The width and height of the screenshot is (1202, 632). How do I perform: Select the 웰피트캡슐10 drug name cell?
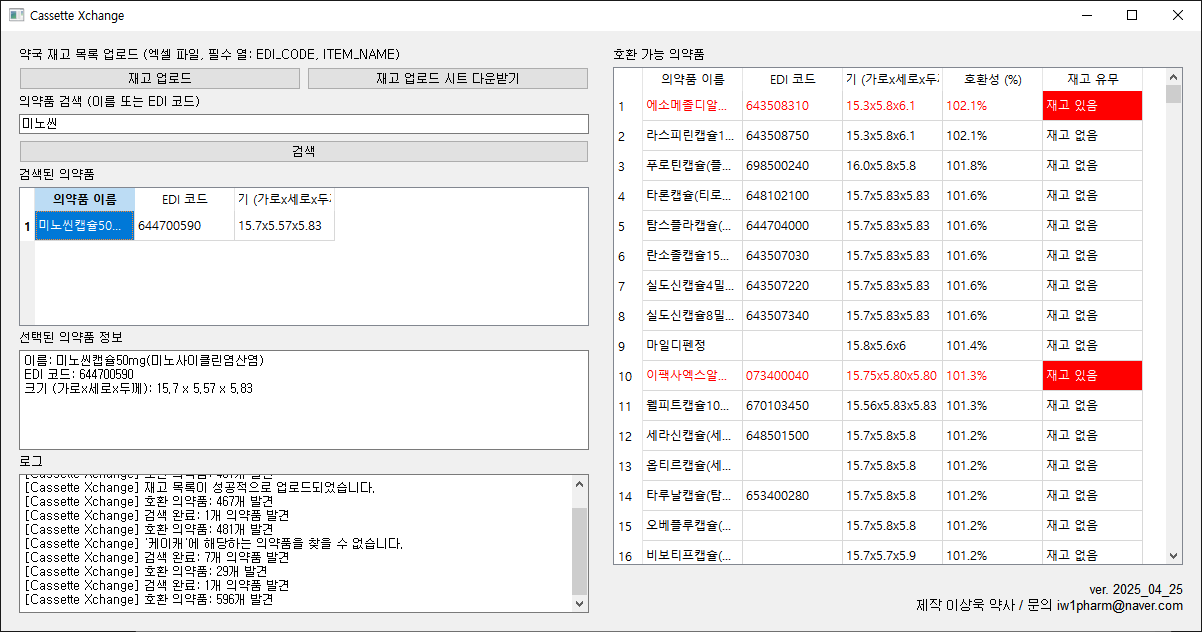pos(692,406)
